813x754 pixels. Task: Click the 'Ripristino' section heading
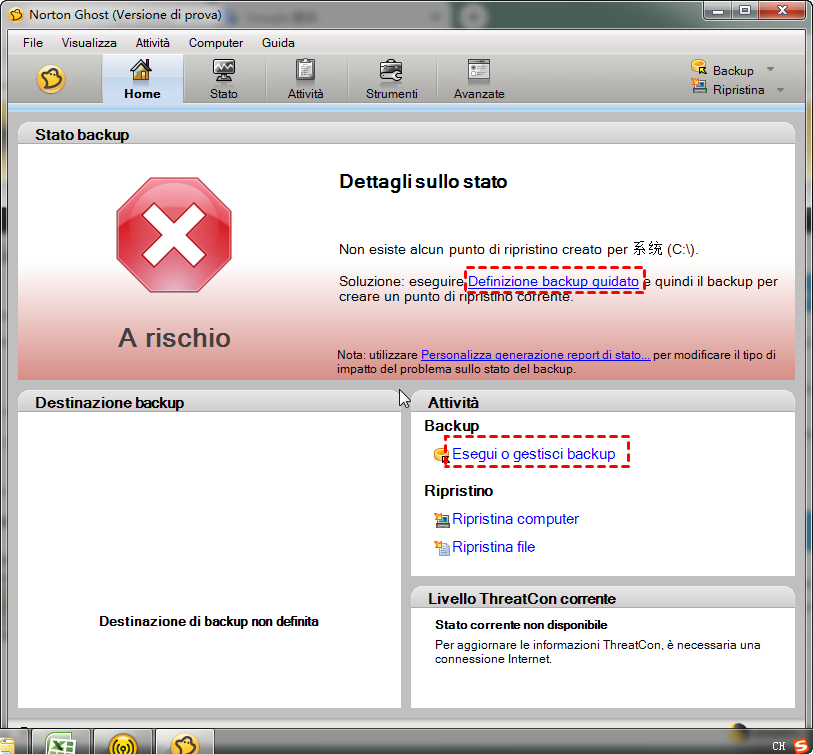click(x=458, y=491)
